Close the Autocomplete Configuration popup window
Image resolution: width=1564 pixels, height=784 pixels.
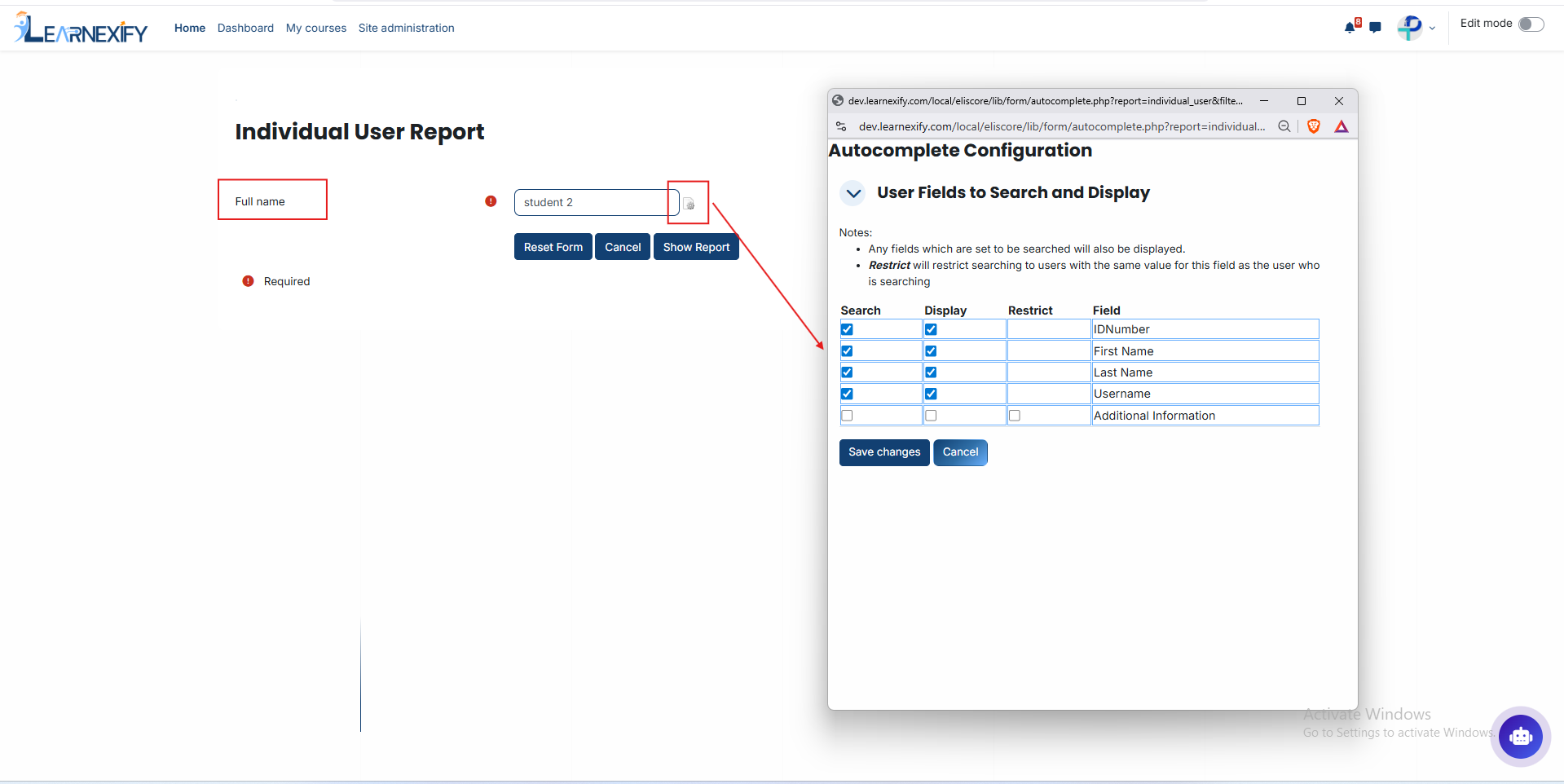1339,101
